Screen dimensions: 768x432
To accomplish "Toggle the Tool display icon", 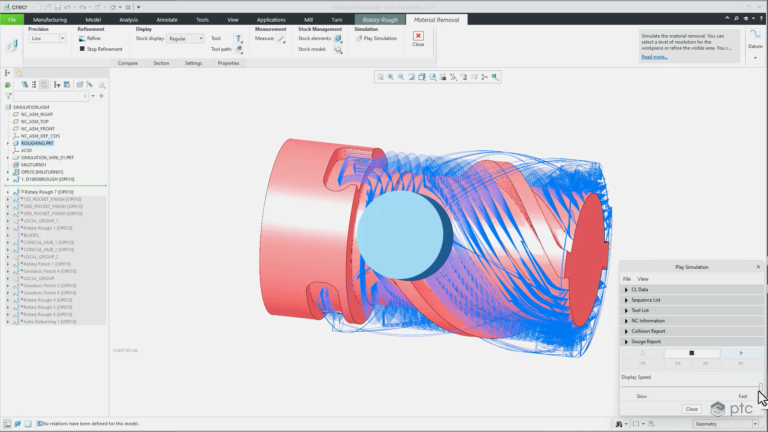I will (239, 38).
